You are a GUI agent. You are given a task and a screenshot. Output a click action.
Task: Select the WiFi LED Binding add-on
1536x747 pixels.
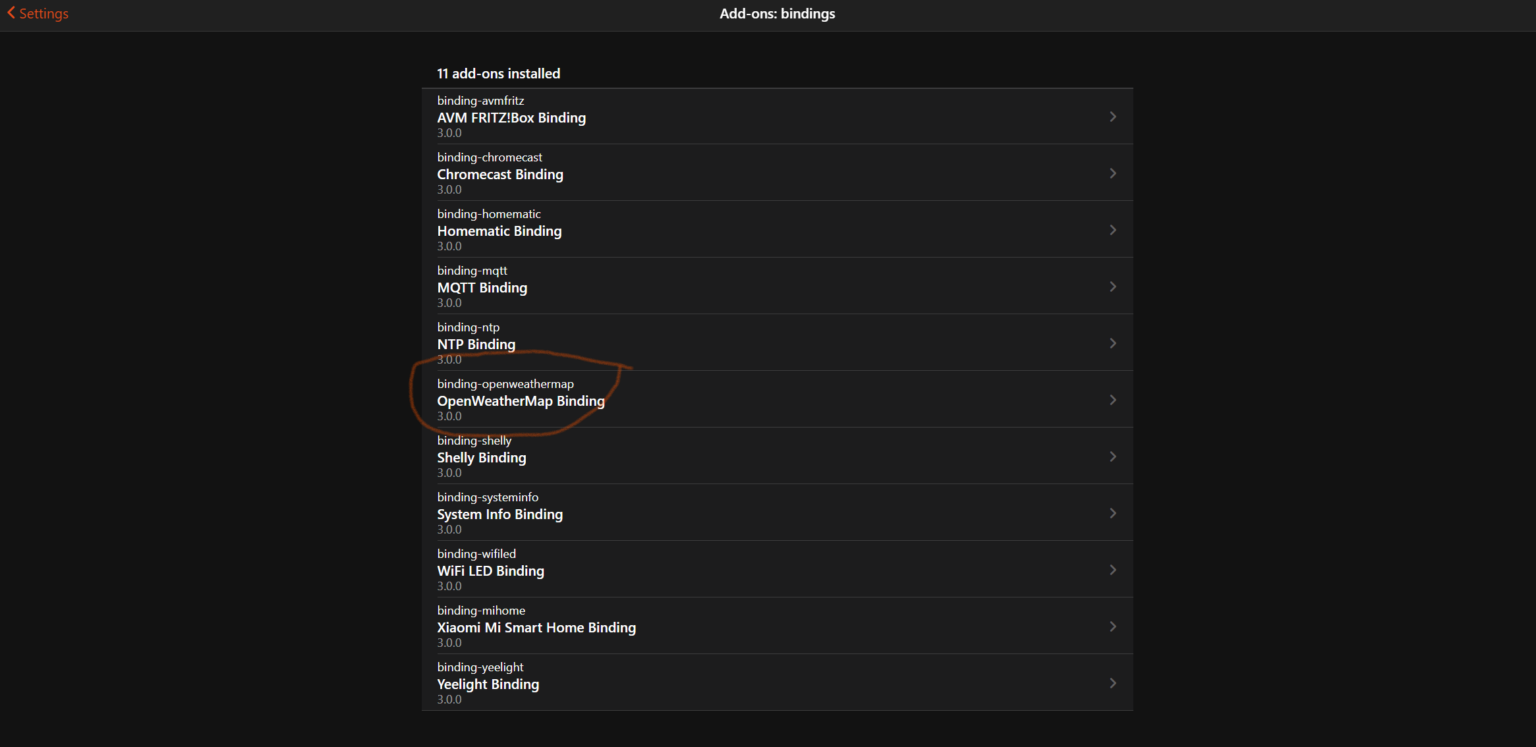click(777, 570)
